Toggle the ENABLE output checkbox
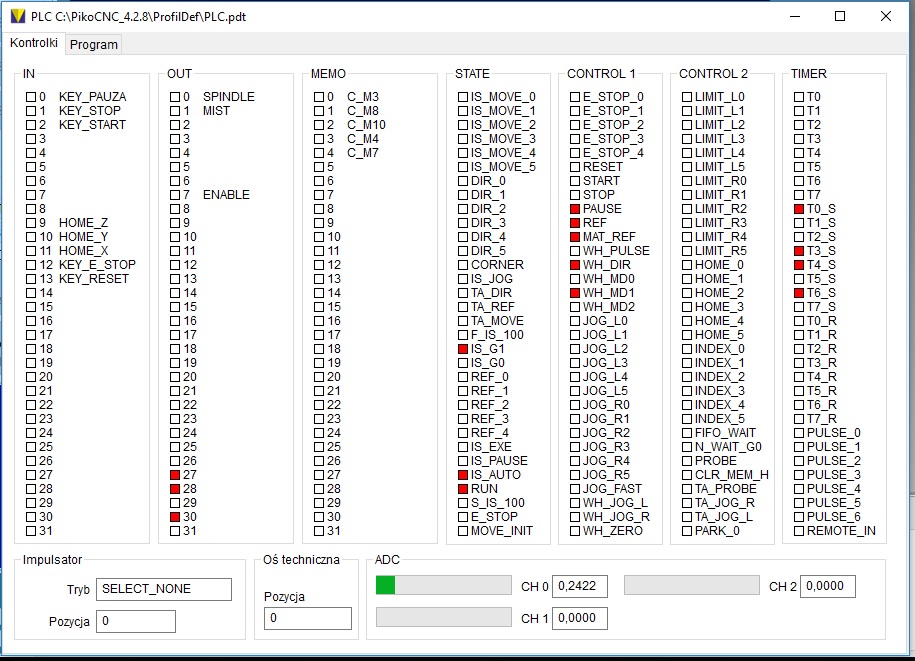The image size is (915, 661). pos(175,195)
